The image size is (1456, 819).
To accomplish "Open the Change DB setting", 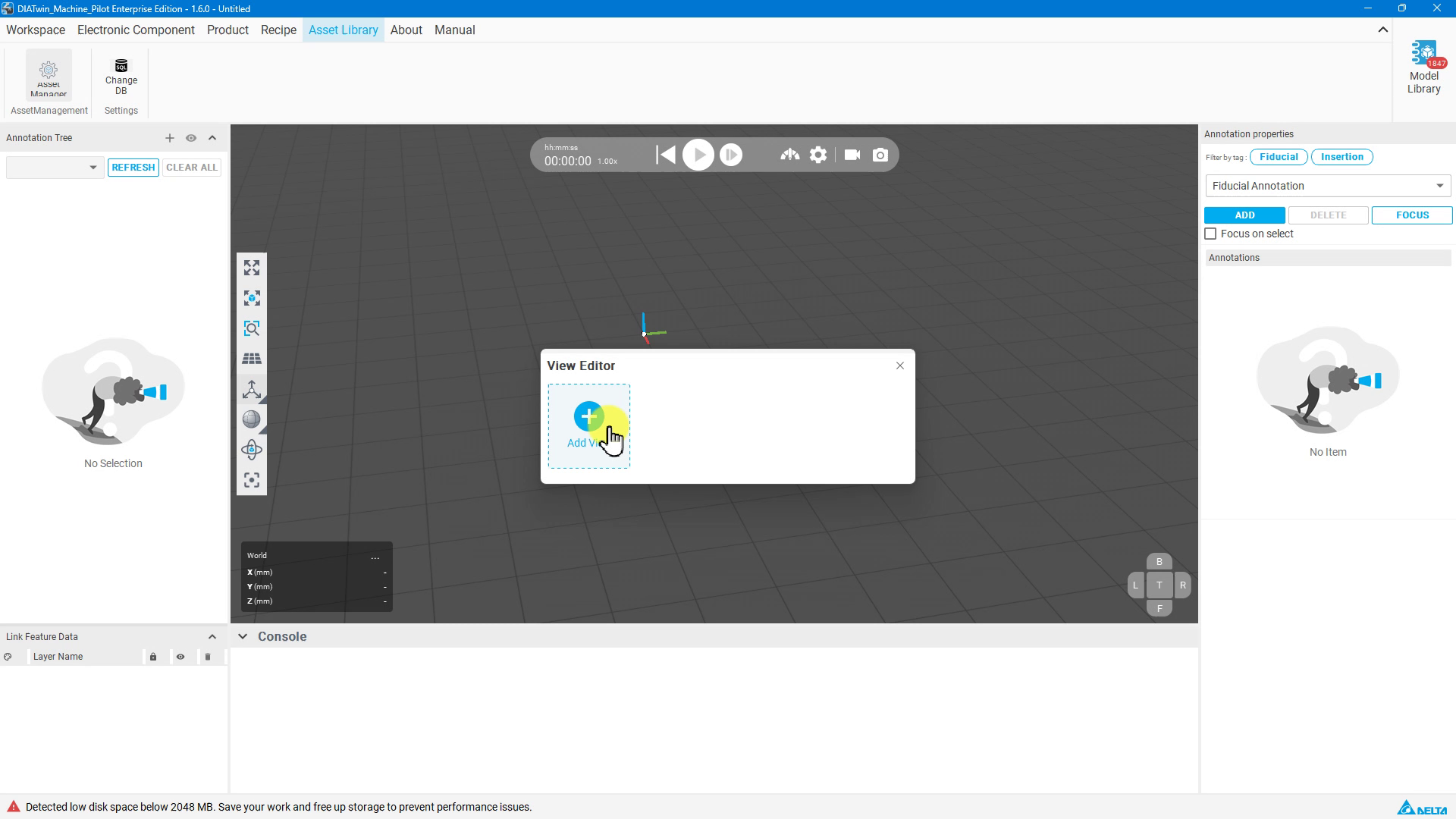I will pyautogui.click(x=121, y=77).
